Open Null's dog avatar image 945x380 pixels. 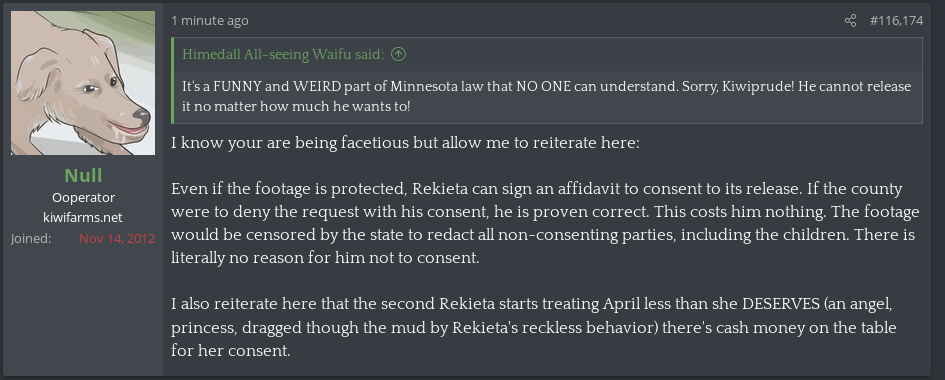83,83
